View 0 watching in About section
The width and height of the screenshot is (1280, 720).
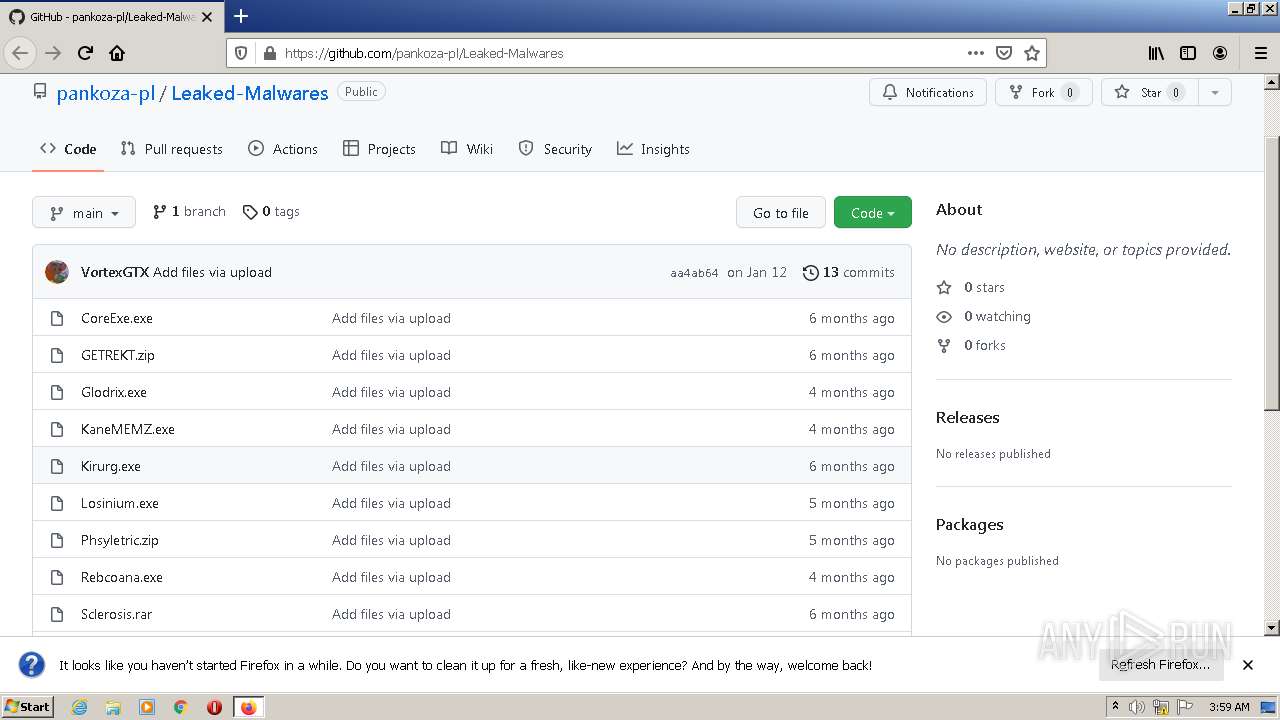point(984,316)
